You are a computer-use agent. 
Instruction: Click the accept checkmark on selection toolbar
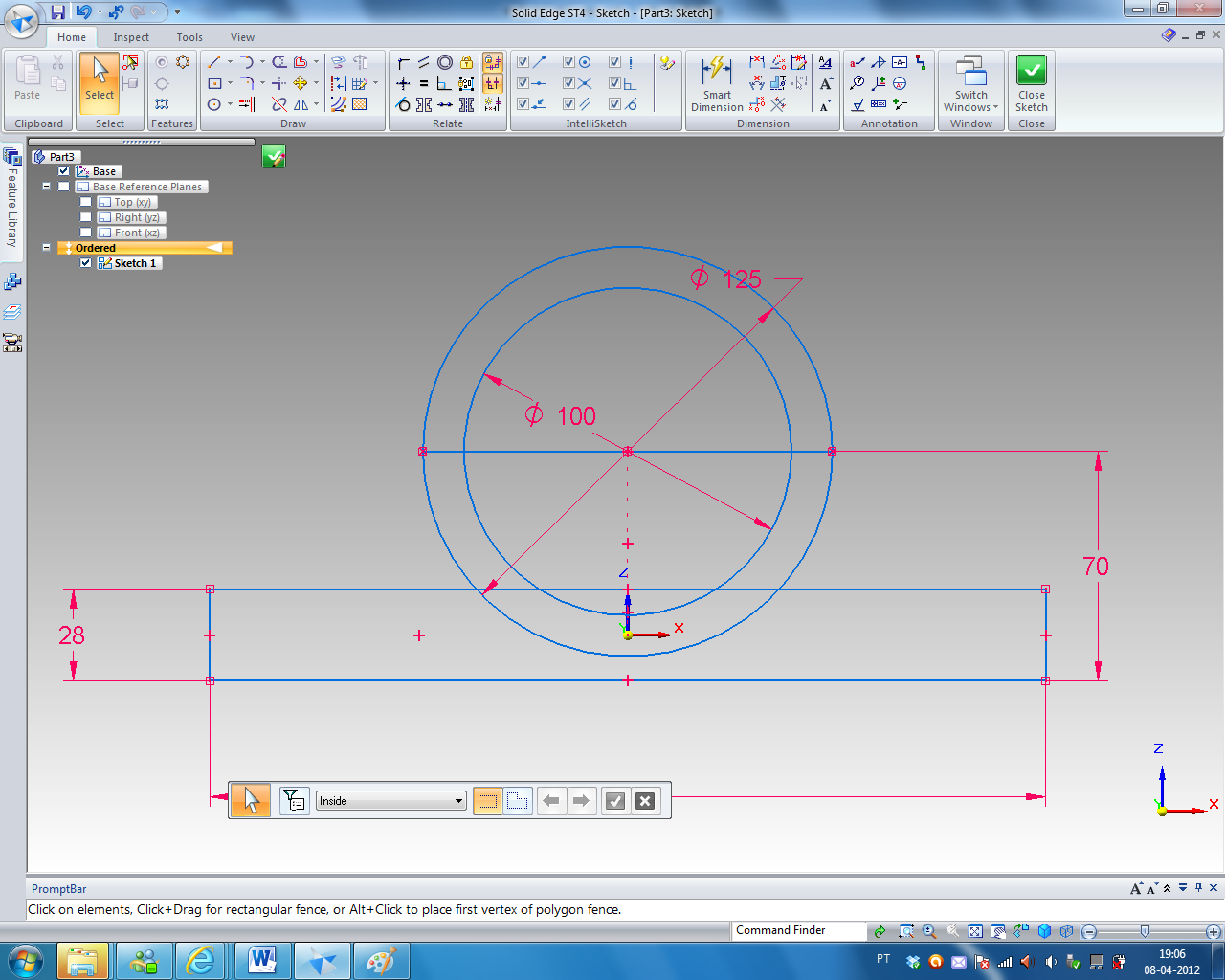[x=615, y=801]
